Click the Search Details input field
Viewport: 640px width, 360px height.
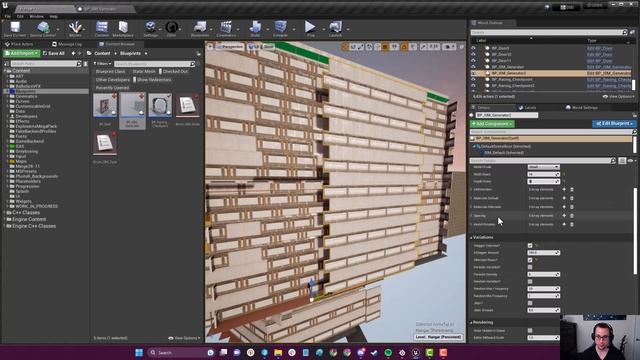(542, 161)
